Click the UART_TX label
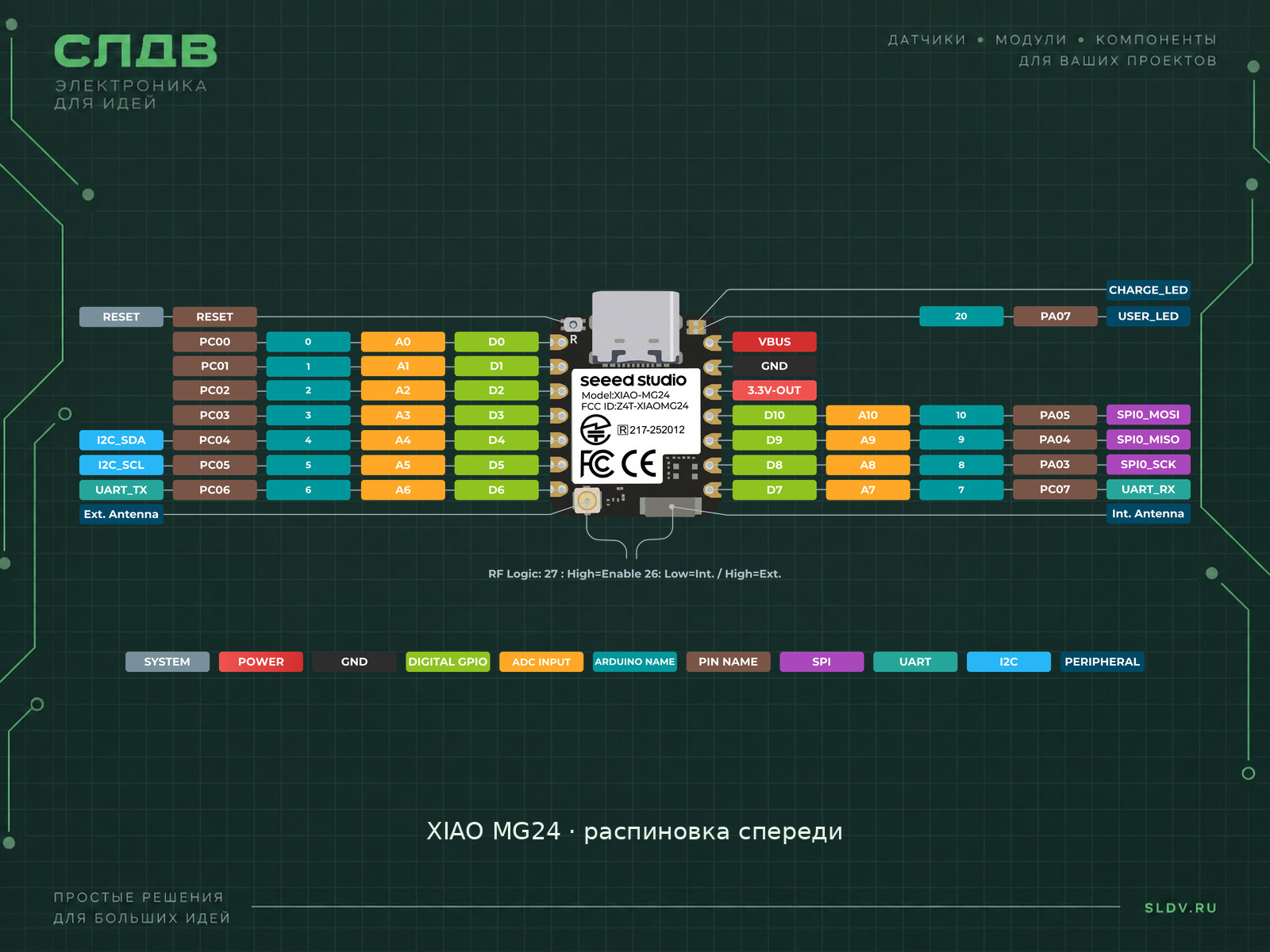 tap(121, 490)
